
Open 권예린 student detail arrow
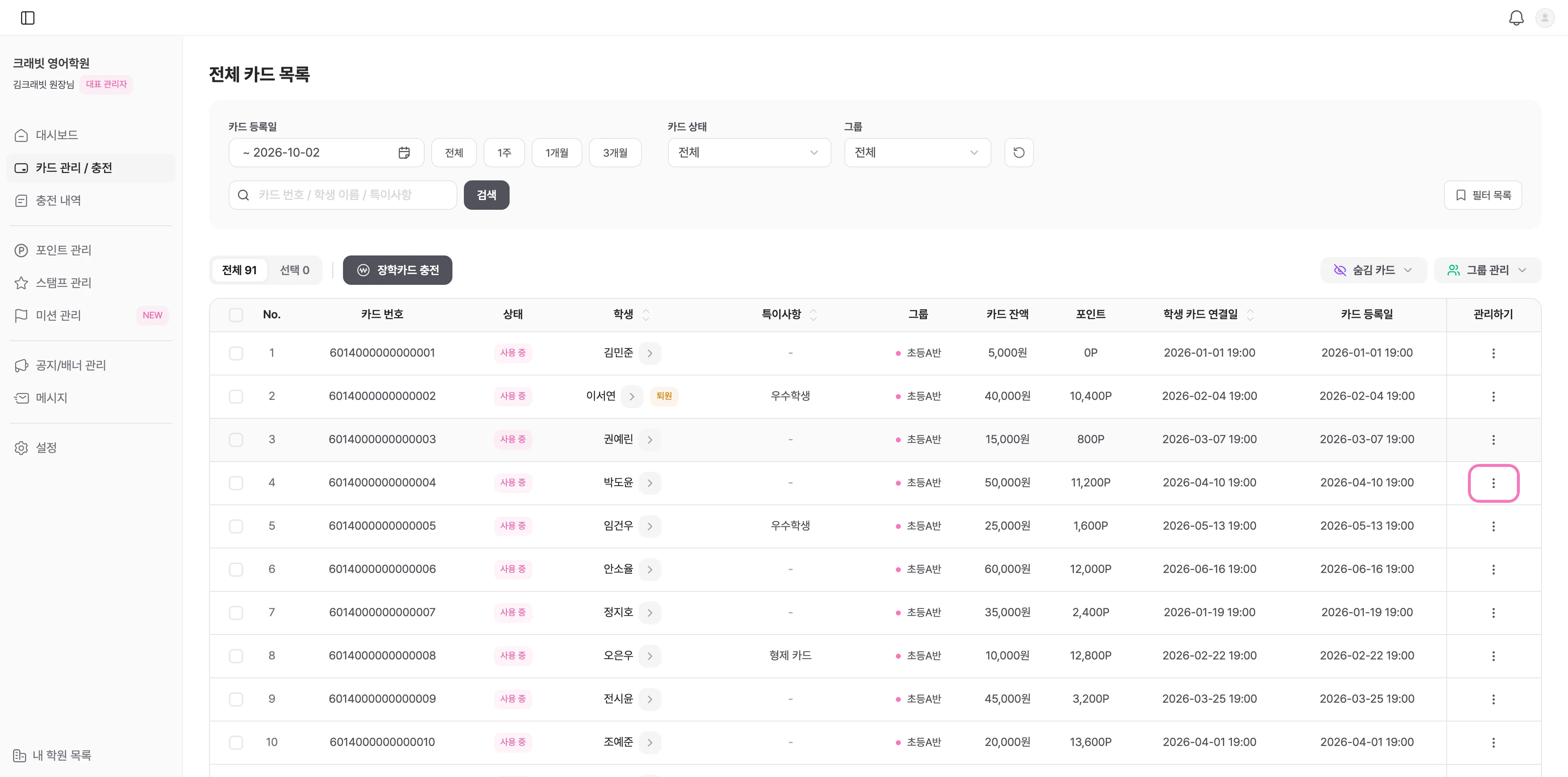click(x=650, y=440)
